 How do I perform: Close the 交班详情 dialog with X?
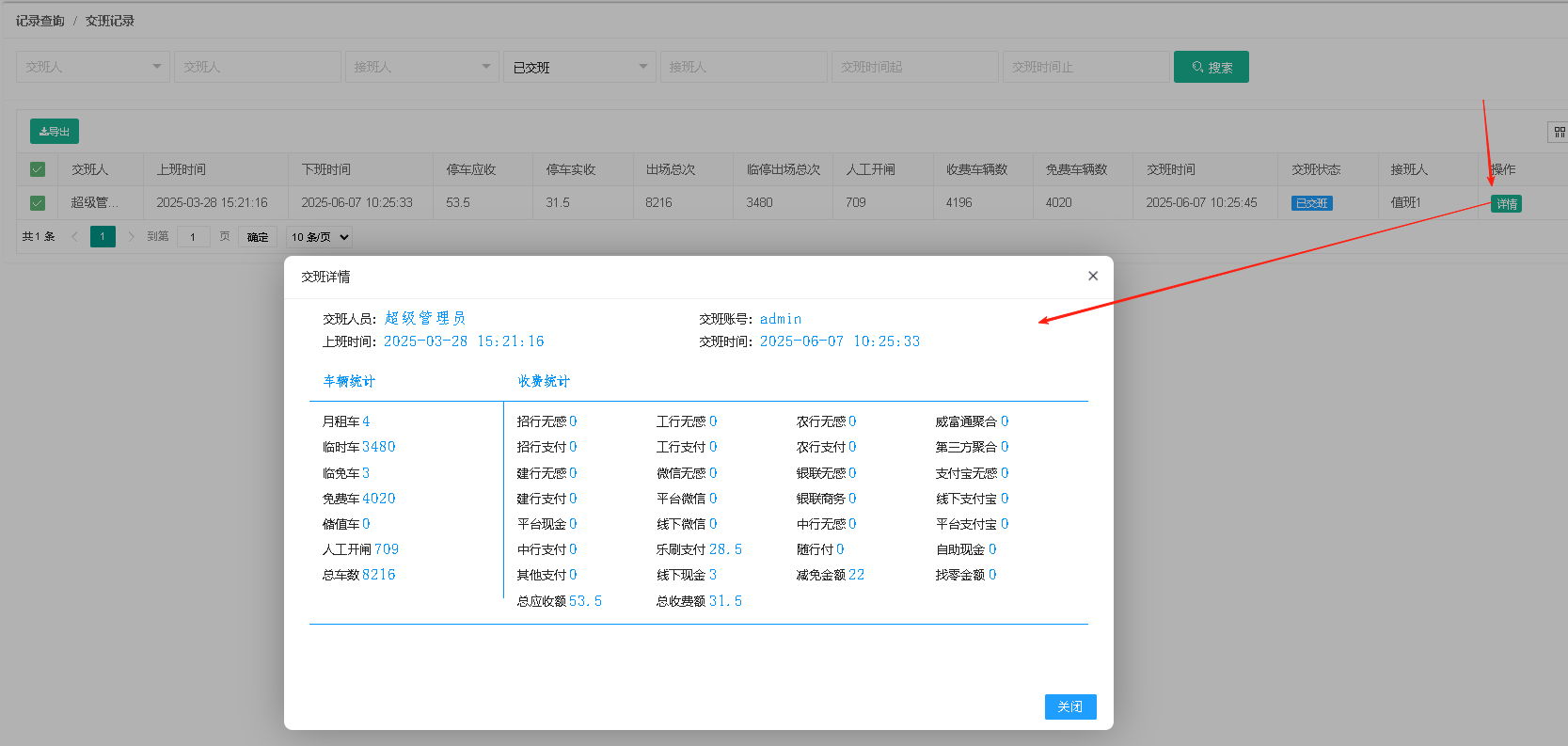[x=1092, y=276]
